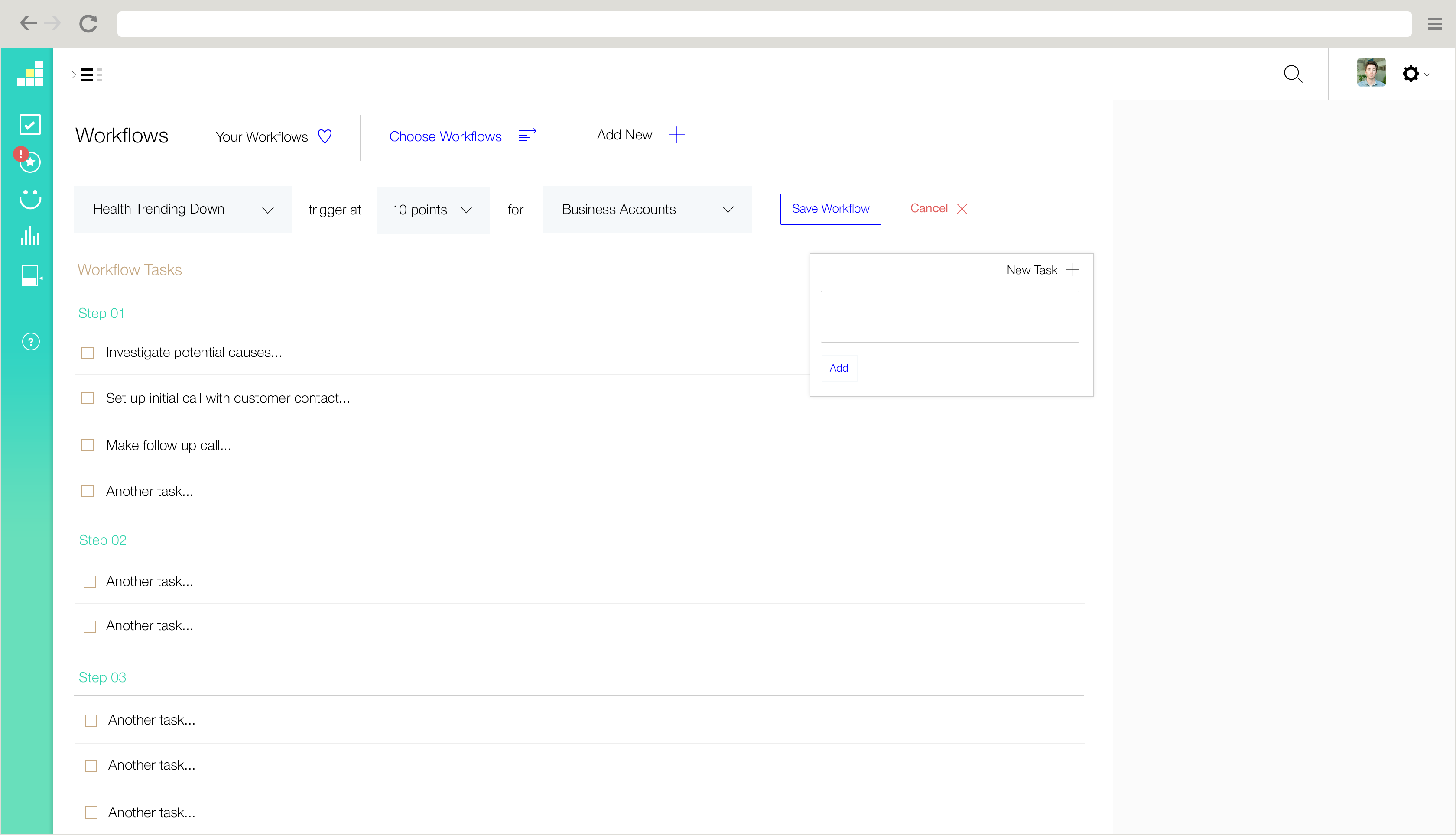Open the smiley face sidebar icon

pyautogui.click(x=30, y=199)
